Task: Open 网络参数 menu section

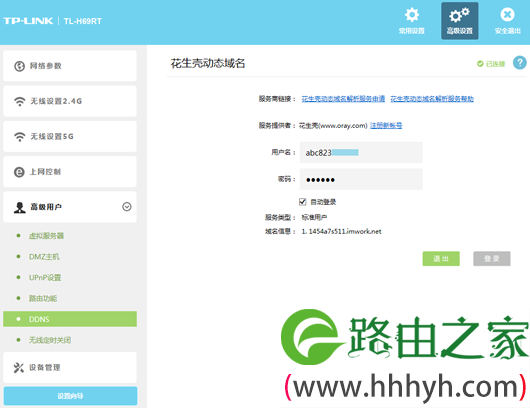Action: 70,66
